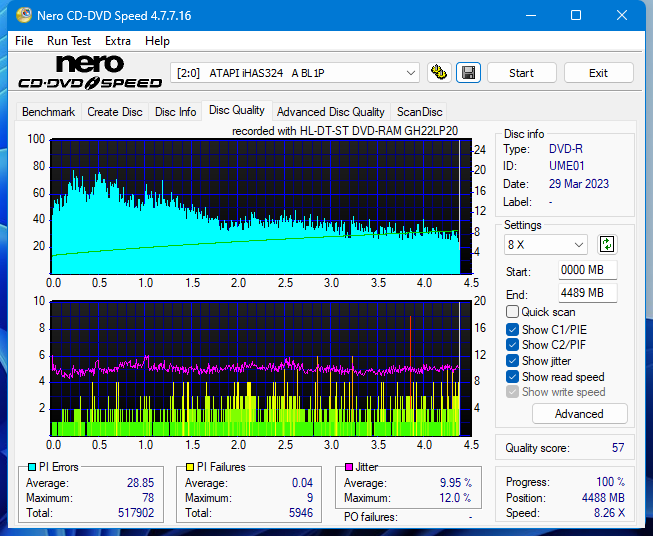The width and height of the screenshot is (653, 536).
Task: Switch to the Disc Info tab
Action: [175, 112]
